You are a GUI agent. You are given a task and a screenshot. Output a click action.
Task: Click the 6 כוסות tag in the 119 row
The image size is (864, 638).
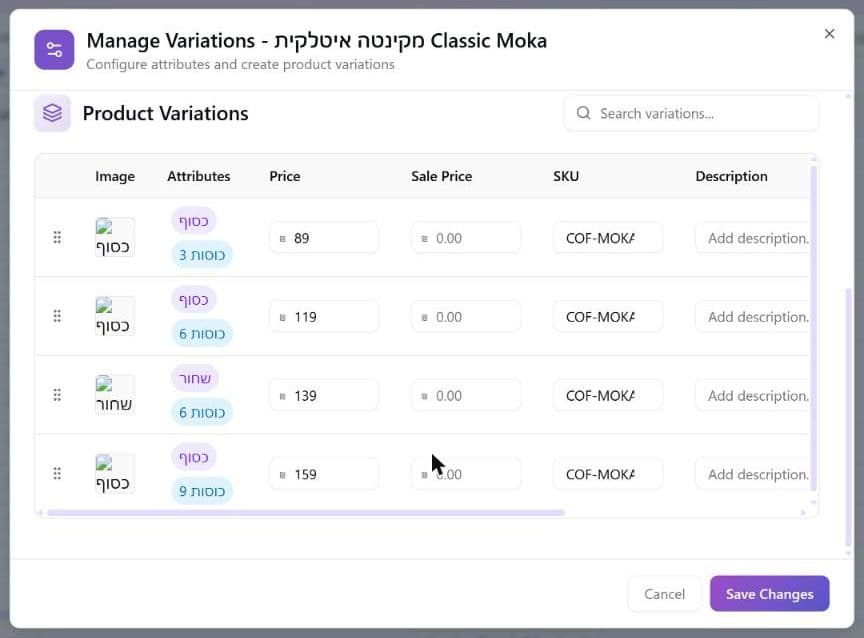pos(202,333)
